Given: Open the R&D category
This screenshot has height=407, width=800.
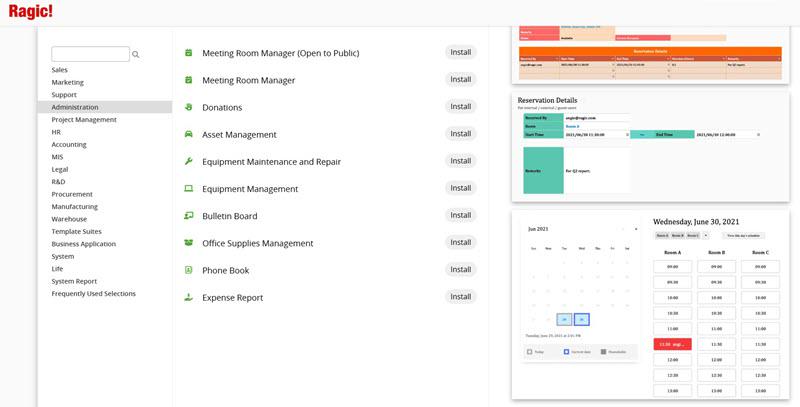Looking at the screenshot, I should pos(58,182).
